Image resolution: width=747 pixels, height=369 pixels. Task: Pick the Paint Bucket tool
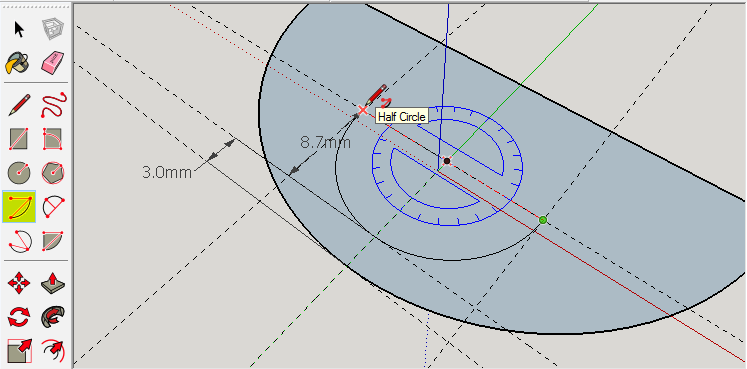point(19,63)
